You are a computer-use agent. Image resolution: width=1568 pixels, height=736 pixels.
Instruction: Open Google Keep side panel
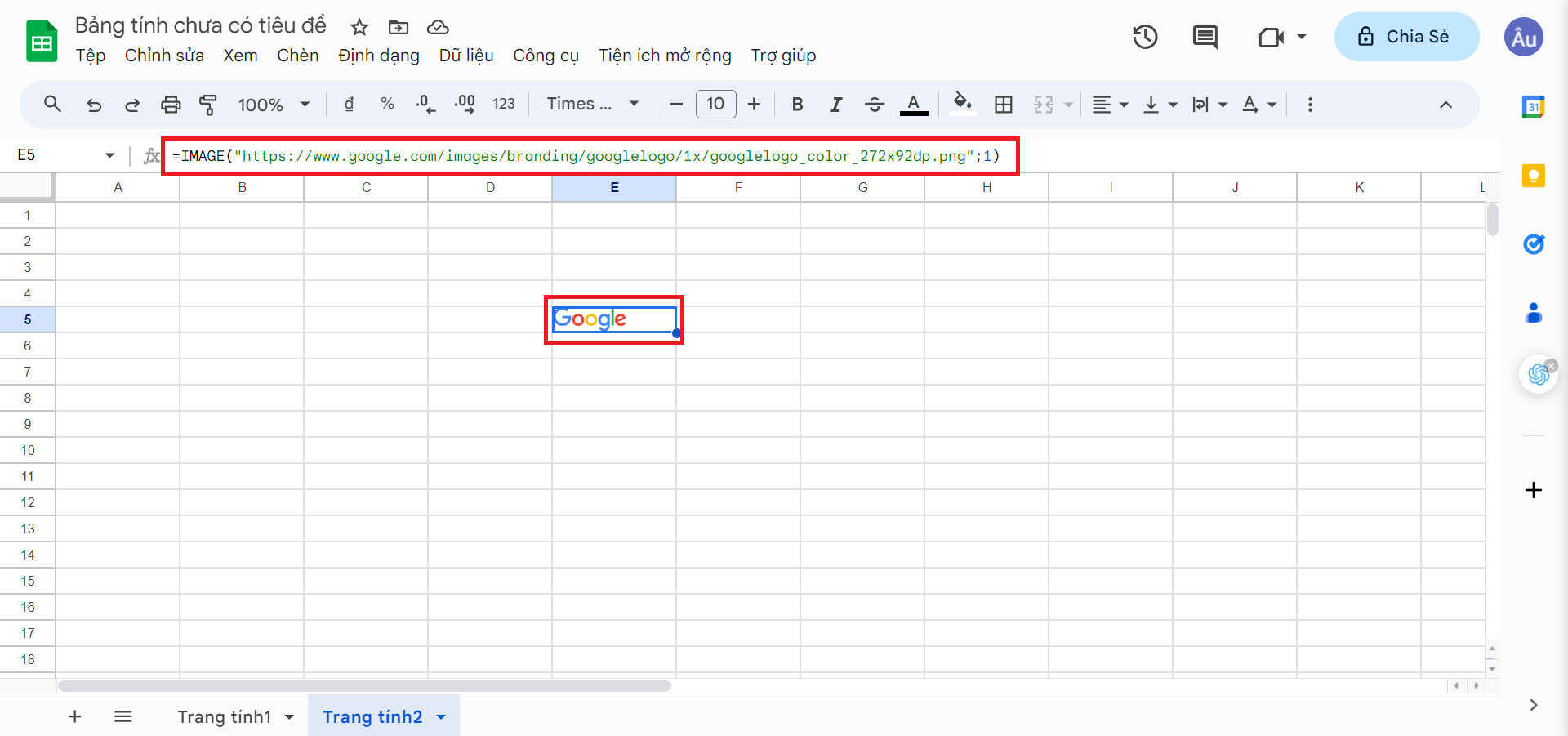pos(1533,176)
